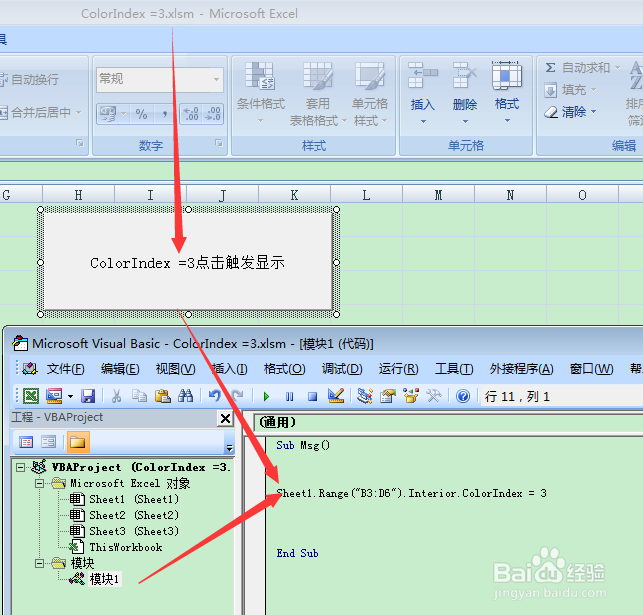Run the macro with green play icon
The width and height of the screenshot is (643, 615).
(x=266, y=396)
